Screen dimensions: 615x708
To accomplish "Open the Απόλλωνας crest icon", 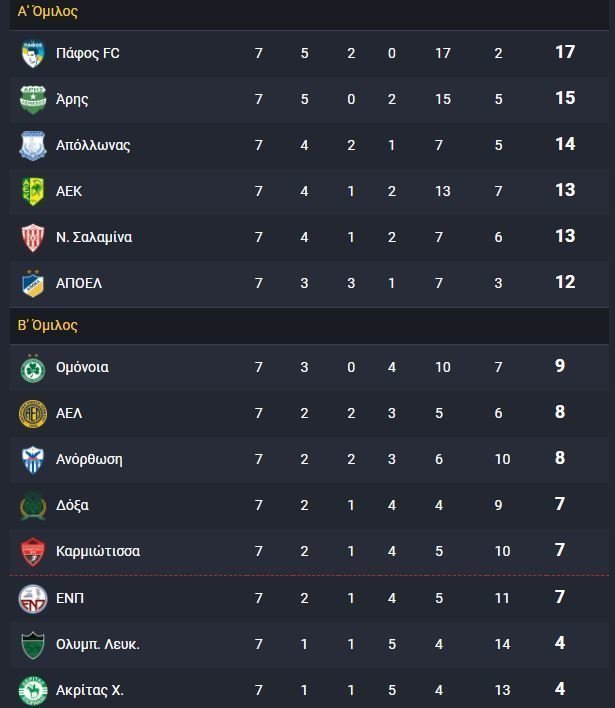I will pyautogui.click(x=33, y=145).
